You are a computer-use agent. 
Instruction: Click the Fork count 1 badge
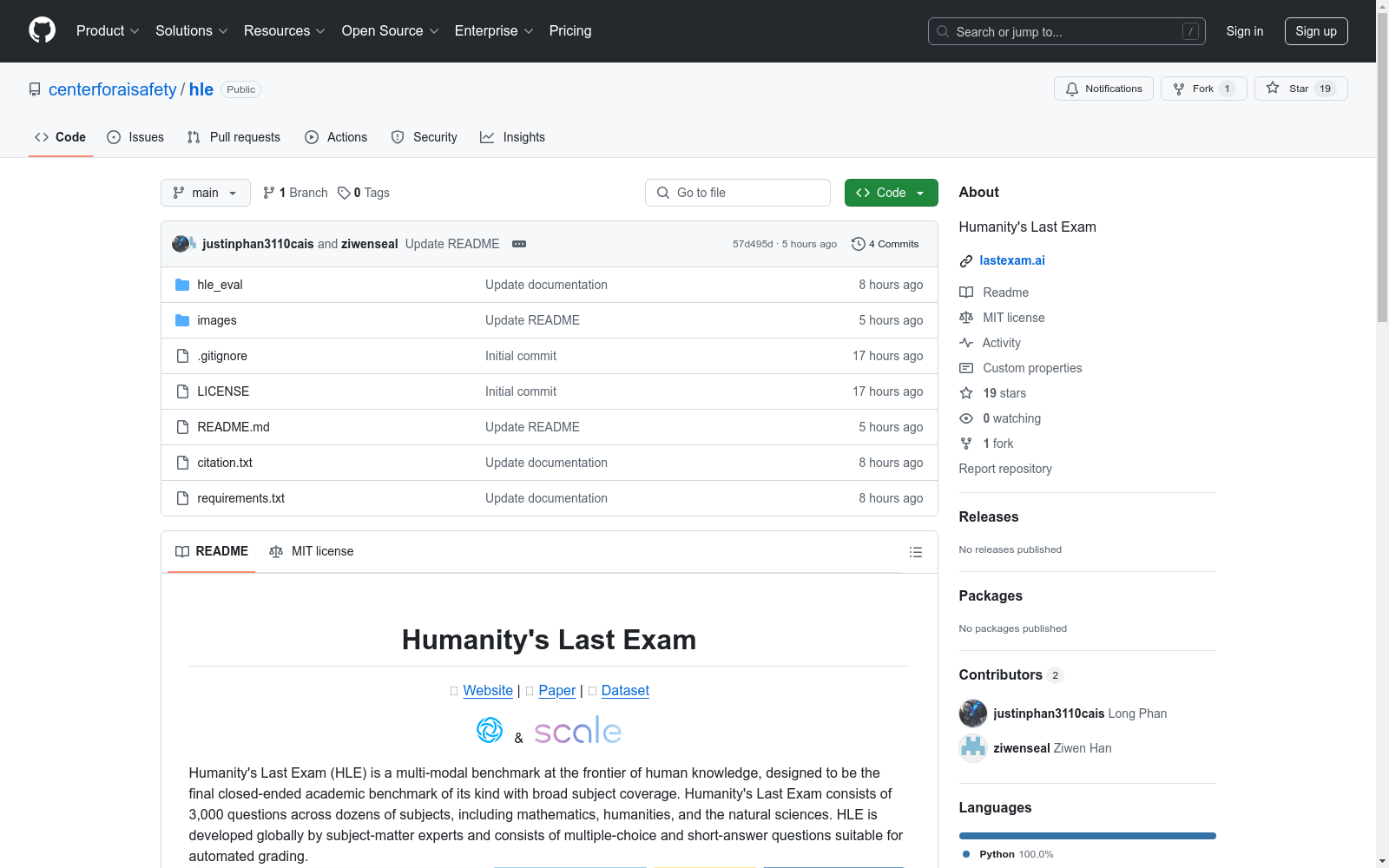[1227, 89]
